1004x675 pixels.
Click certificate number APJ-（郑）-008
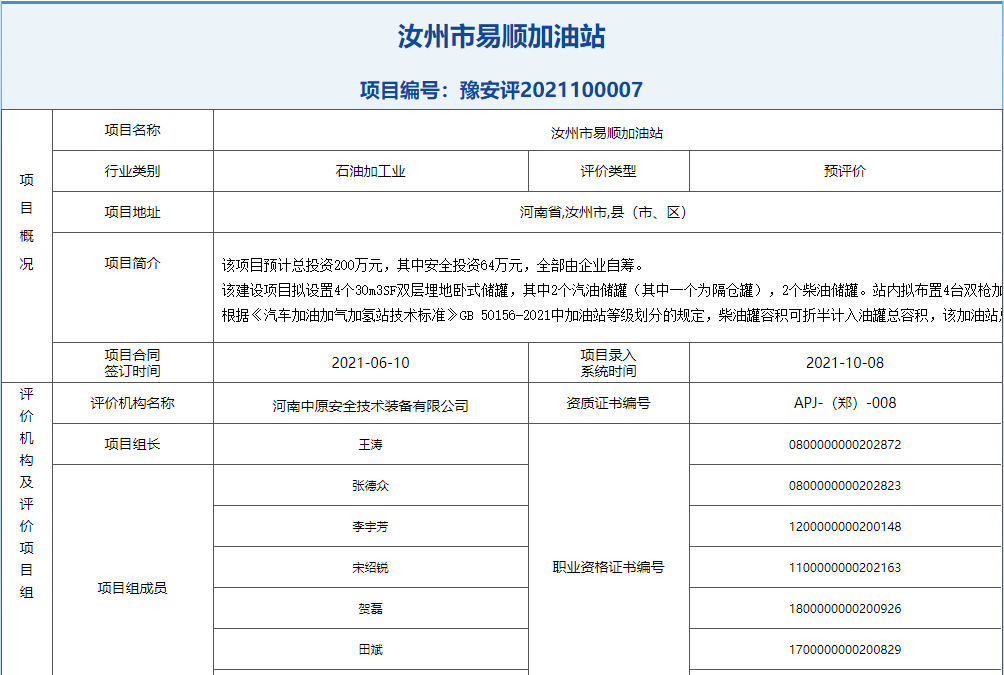point(845,403)
